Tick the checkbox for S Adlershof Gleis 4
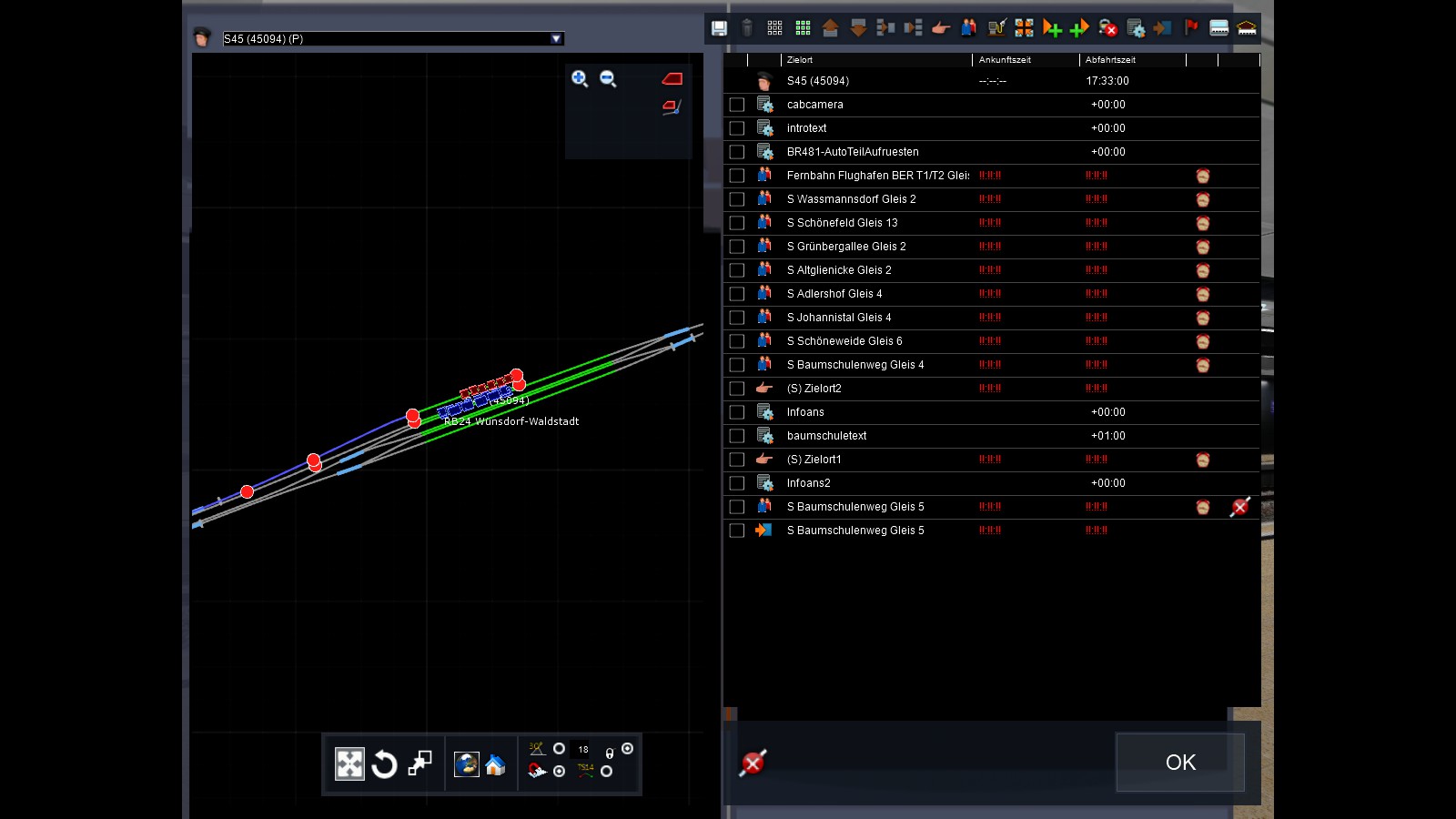Screen dimensions: 1456x819 [737, 294]
